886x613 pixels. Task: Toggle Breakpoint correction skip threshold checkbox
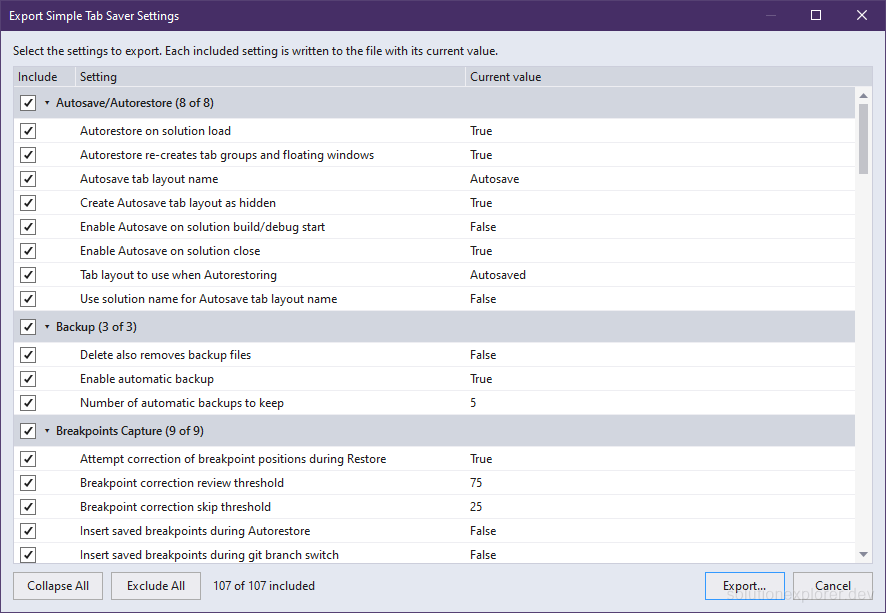[x=28, y=507]
